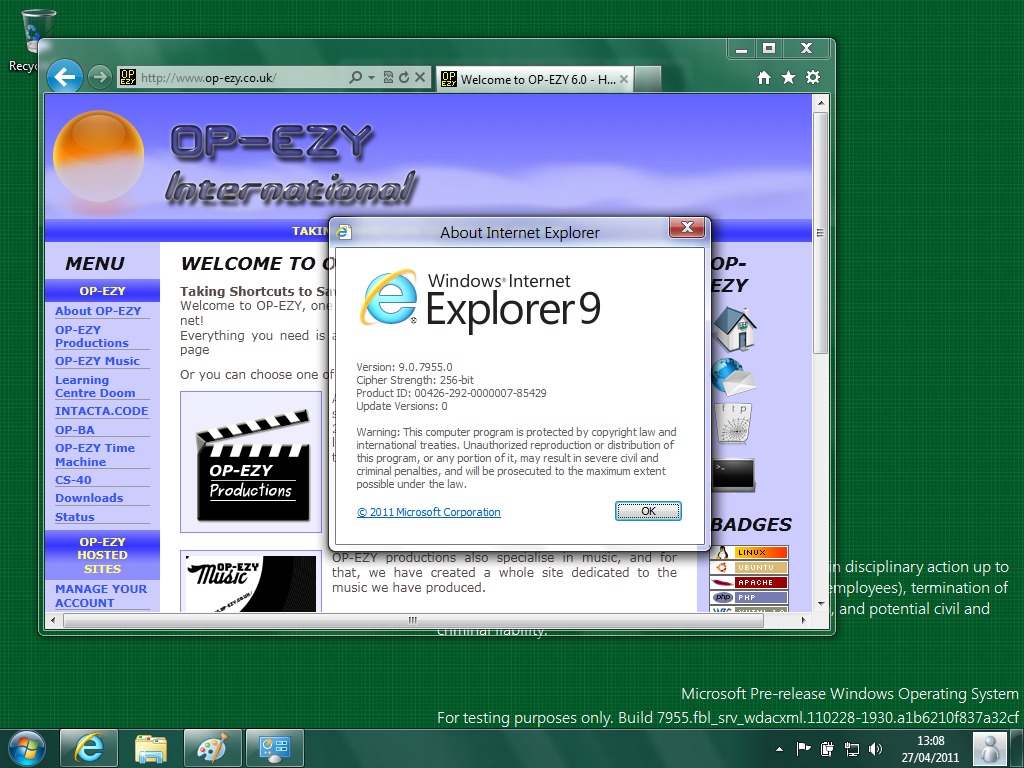
Task: Click the PHP badge
Action: [x=749, y=598]
